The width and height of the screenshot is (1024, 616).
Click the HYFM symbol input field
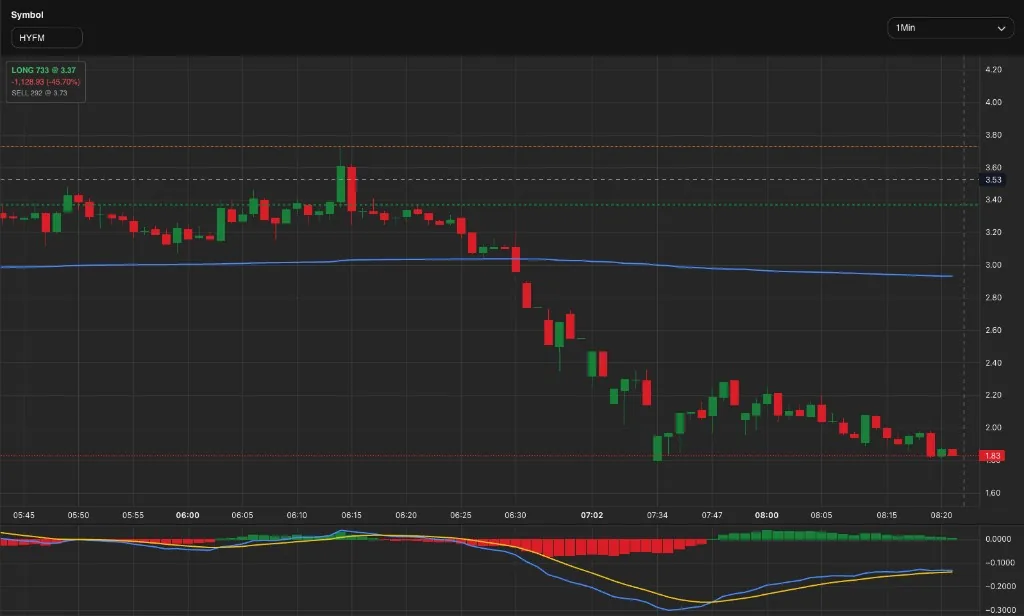pos(47,38)
